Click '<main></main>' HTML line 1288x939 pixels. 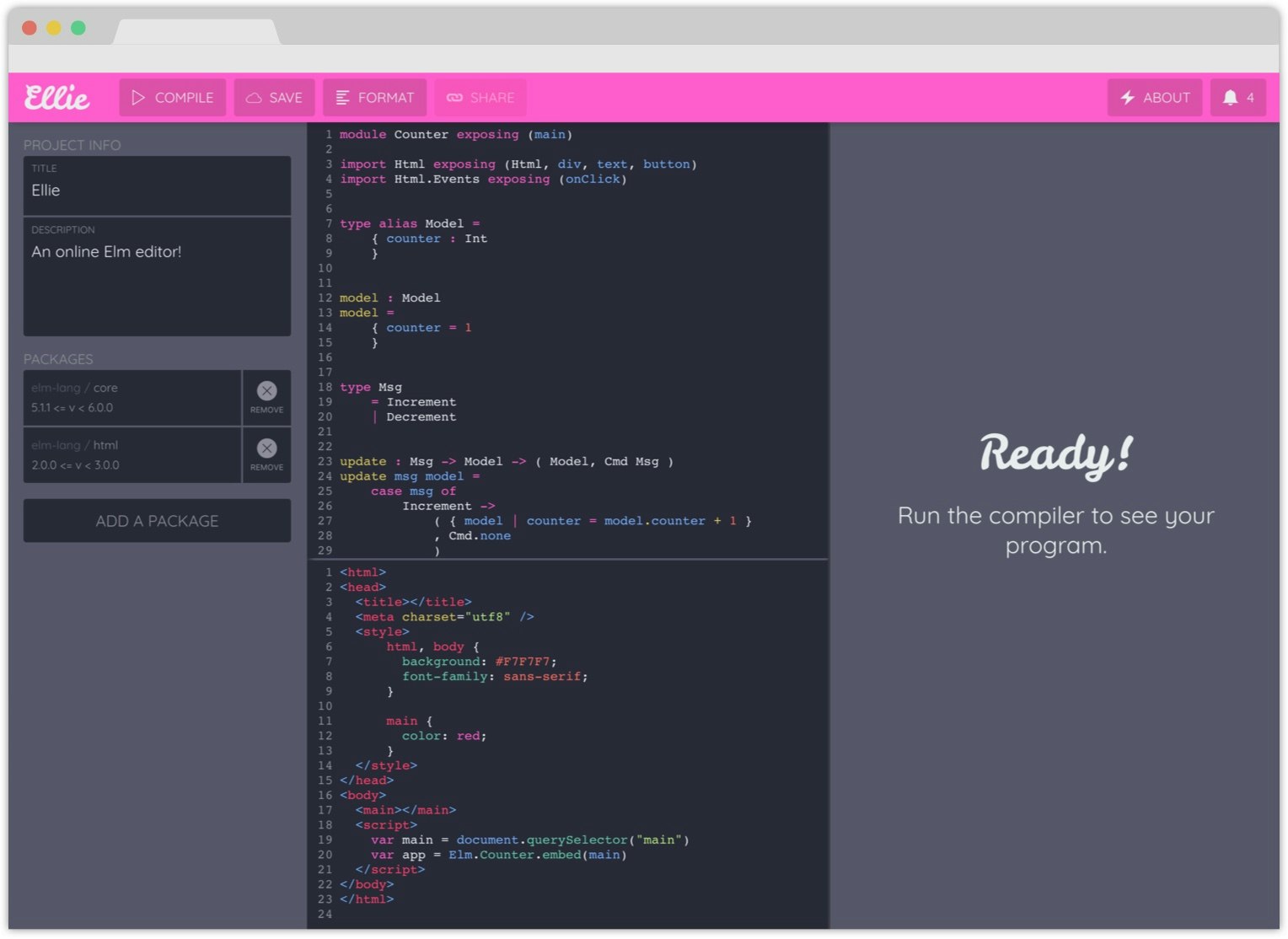[405, 810]
